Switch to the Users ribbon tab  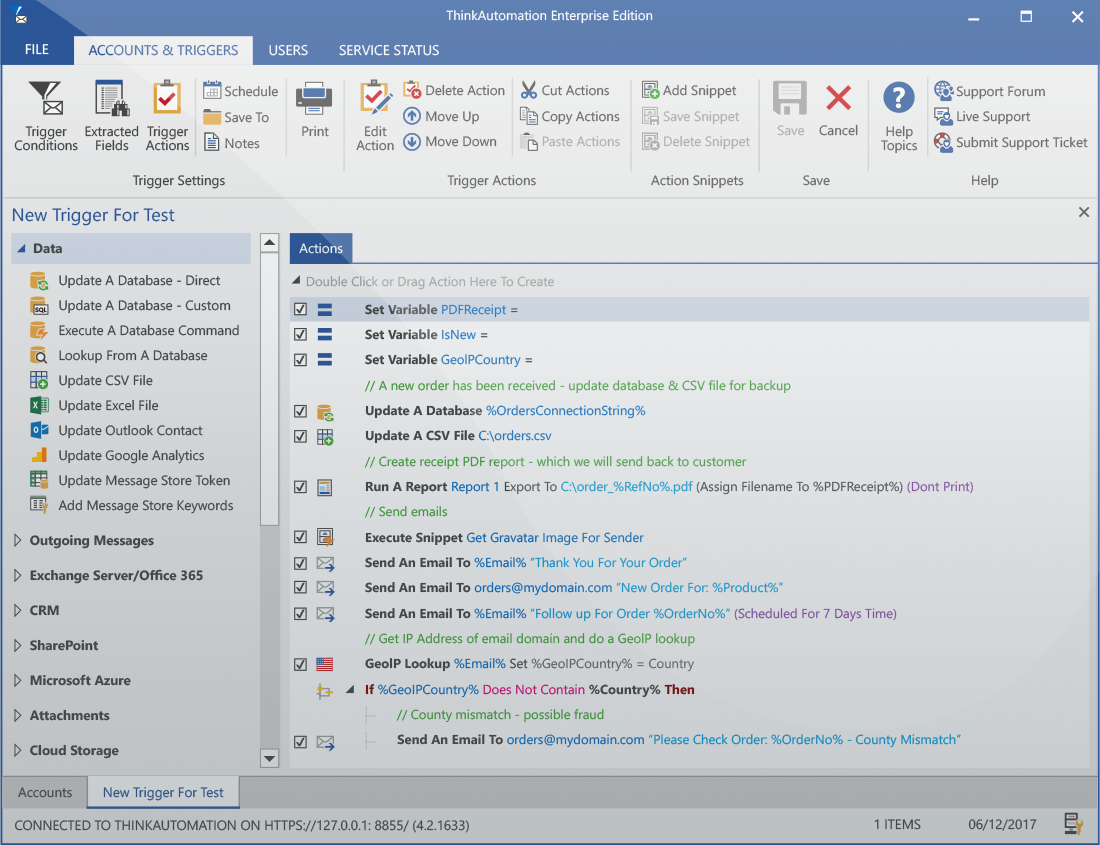(288, 50)
